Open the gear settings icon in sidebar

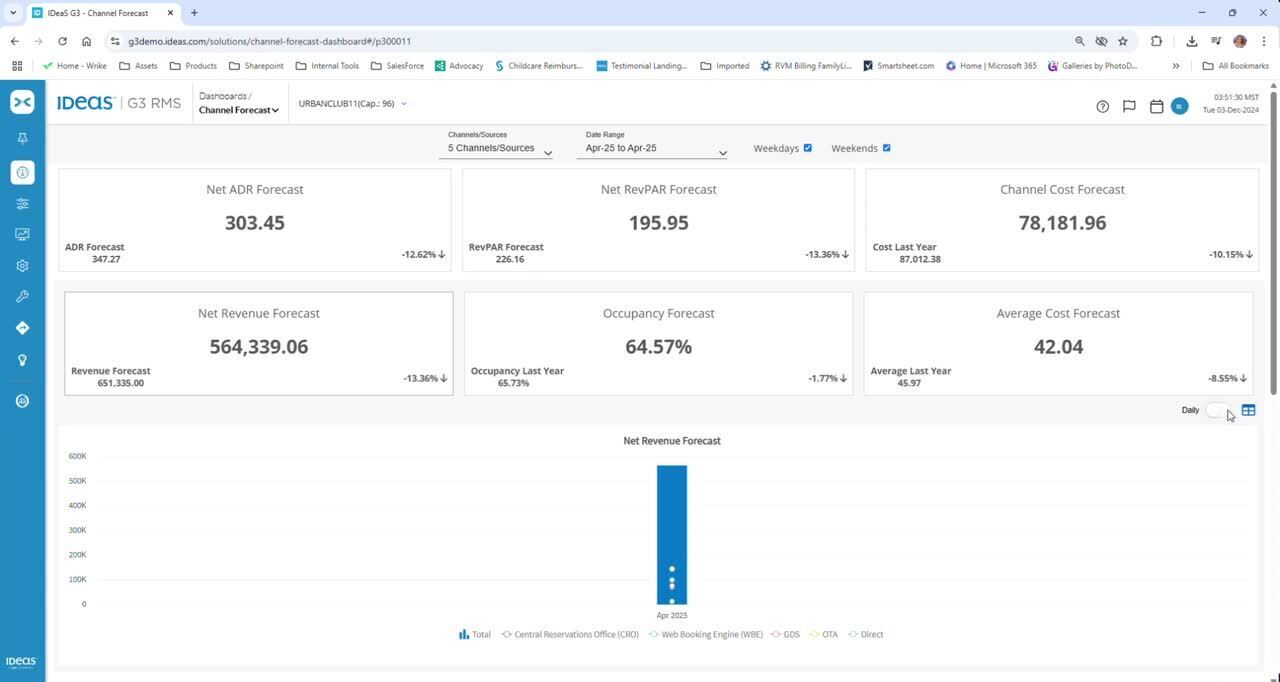(22, 266)
